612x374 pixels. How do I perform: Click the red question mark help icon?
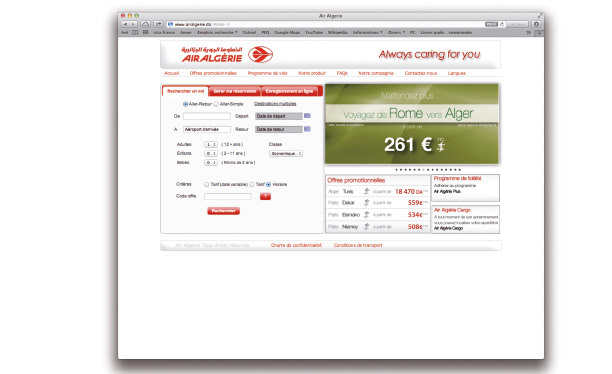[x=265, y=196]
